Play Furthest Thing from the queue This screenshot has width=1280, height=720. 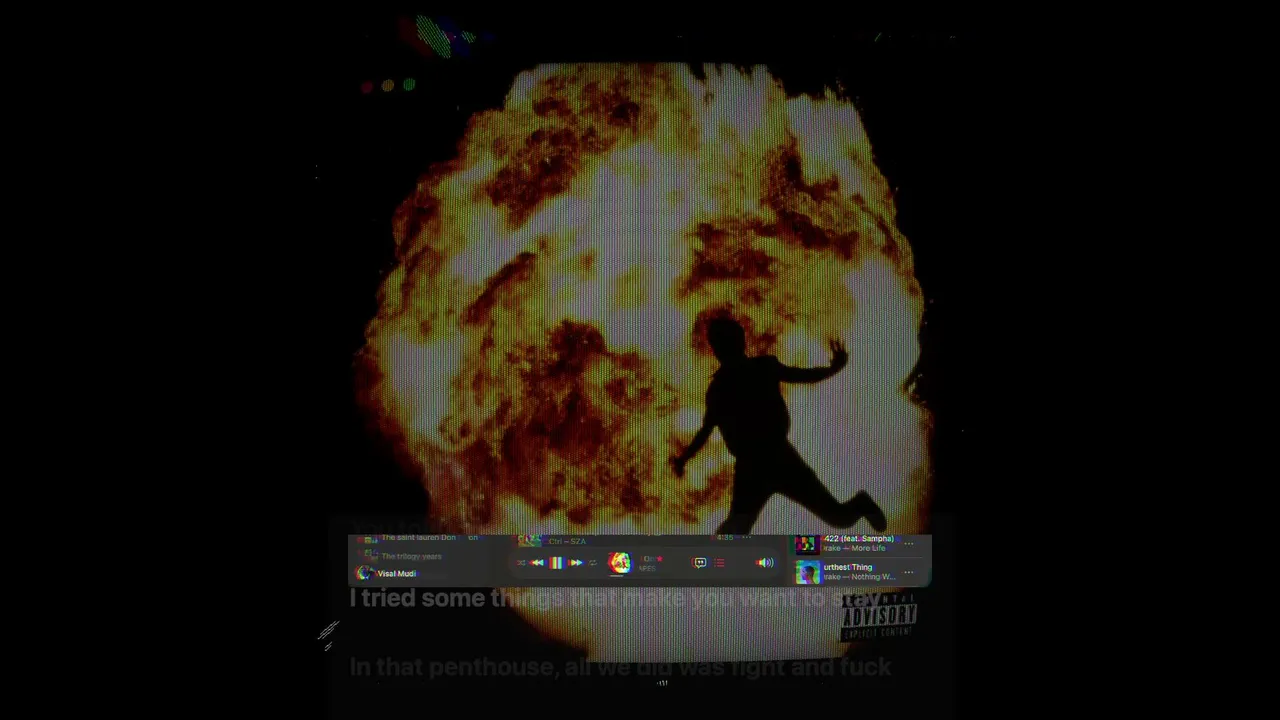click(x=862, y=572)
